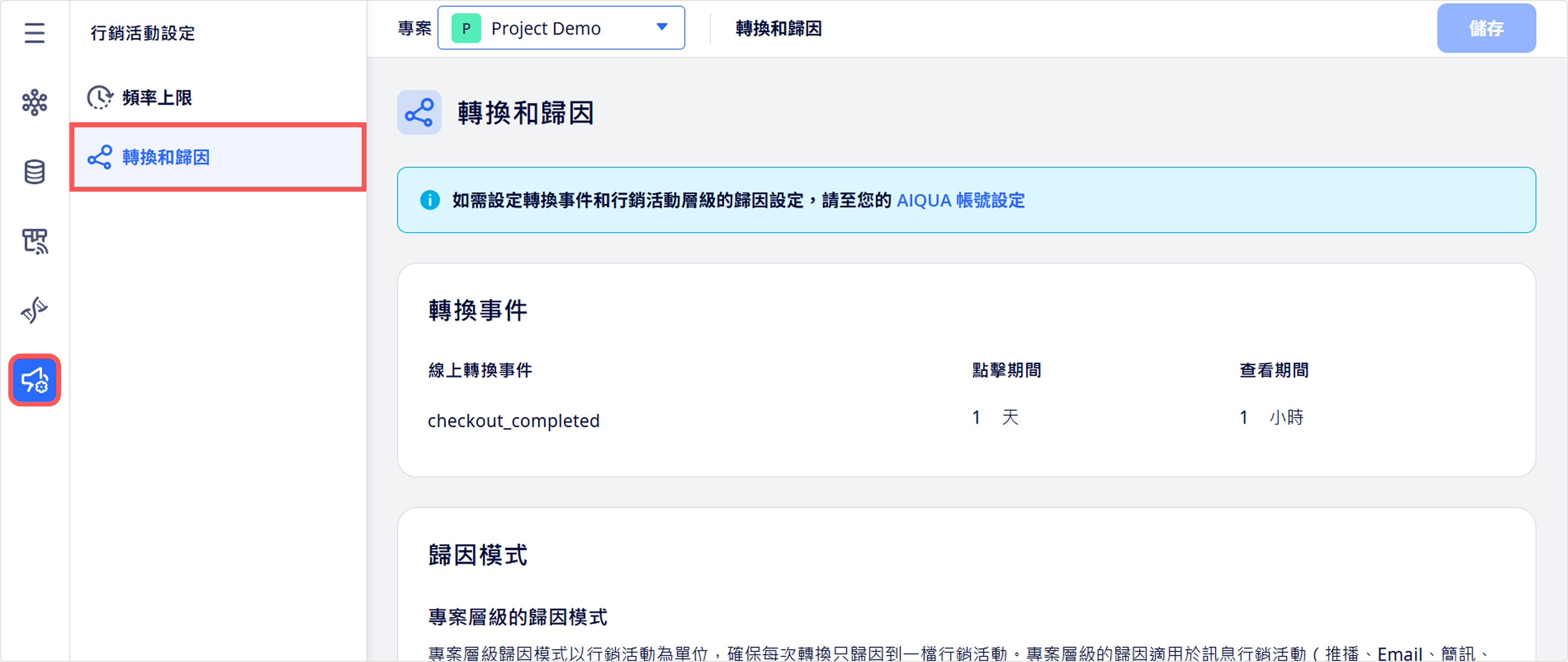Select the checkout_completed event name
This screenshot has width=1568, height=662.
tap(513, 420)
